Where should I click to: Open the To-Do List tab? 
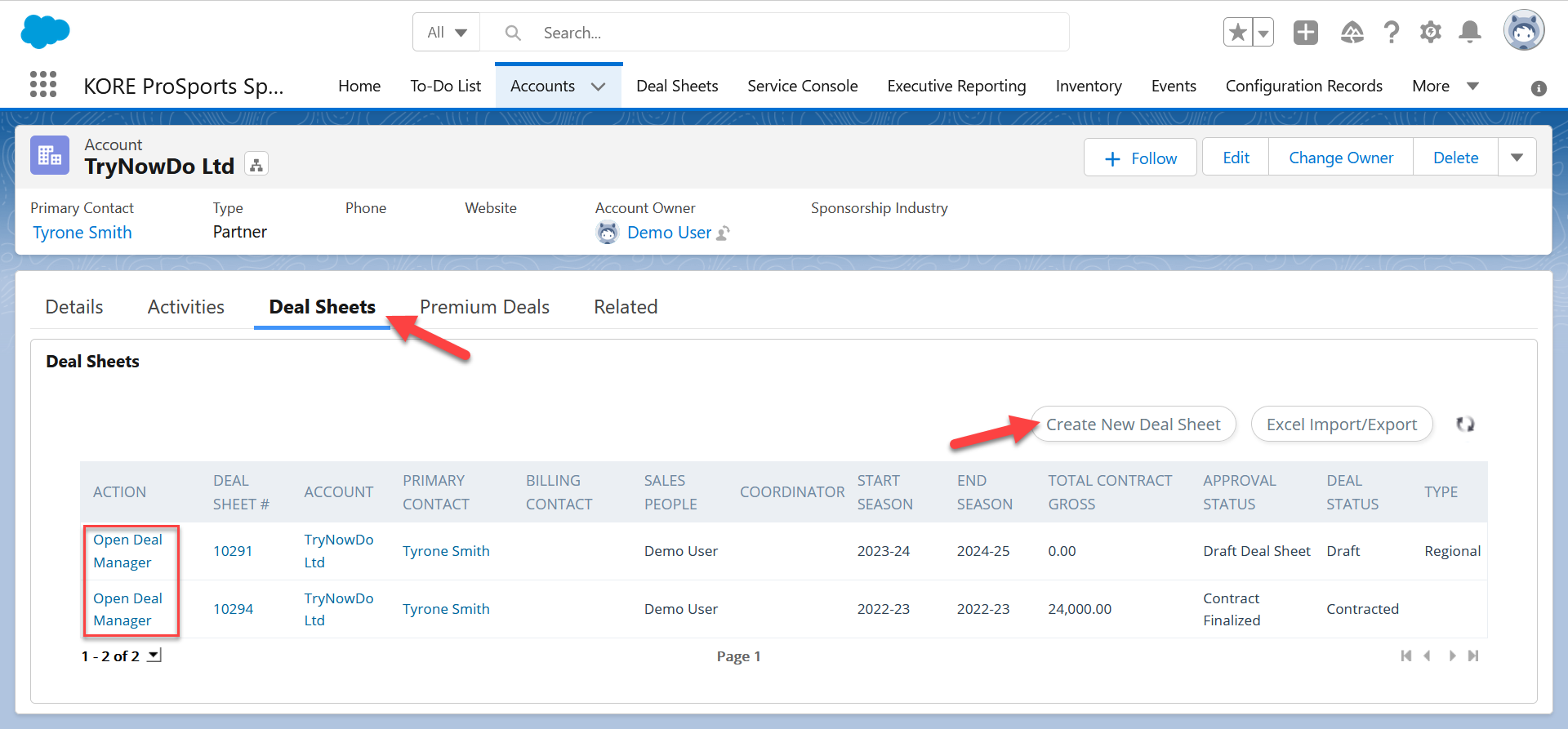[446, 86]
